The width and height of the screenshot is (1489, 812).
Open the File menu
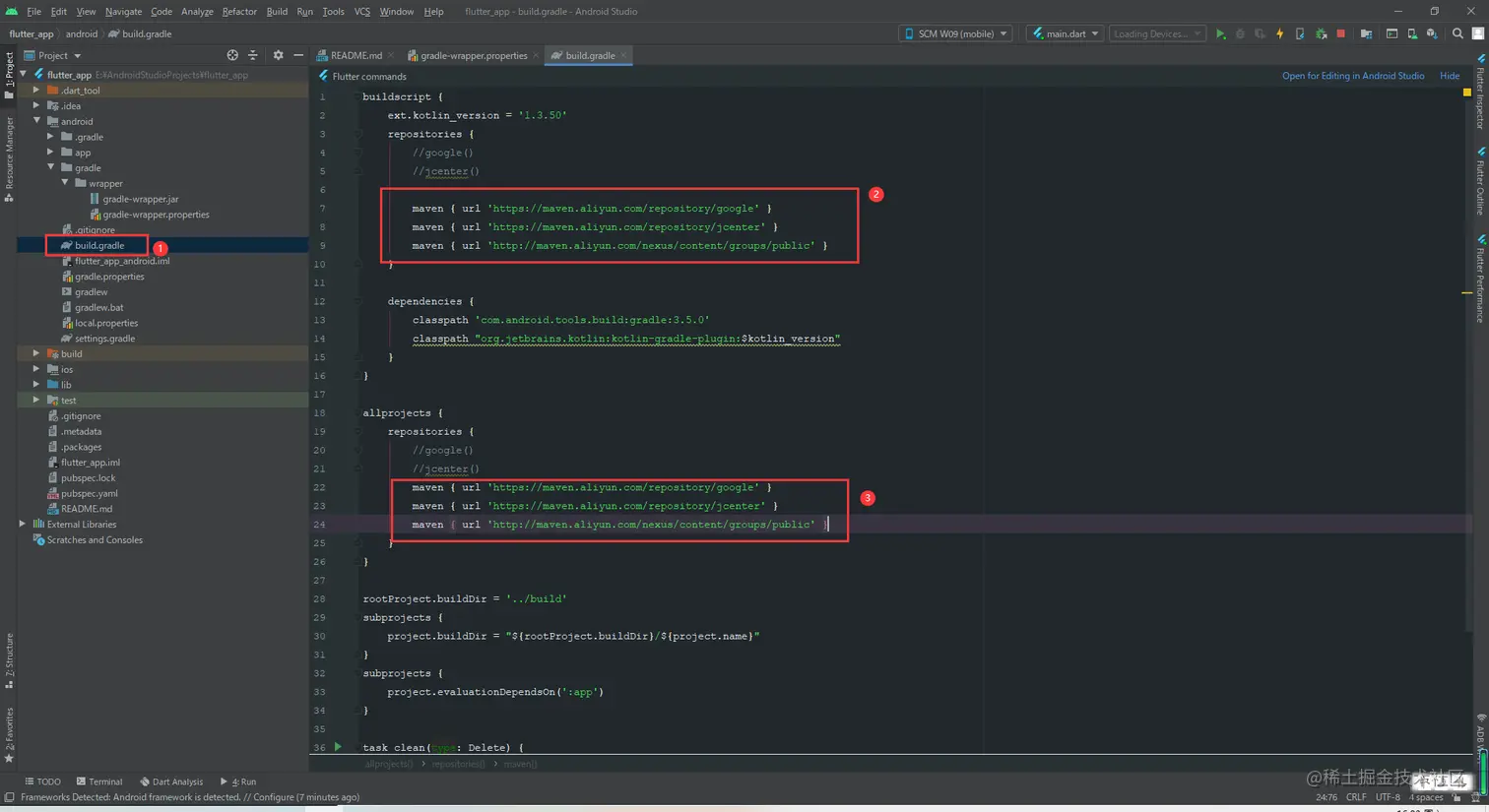33,12
